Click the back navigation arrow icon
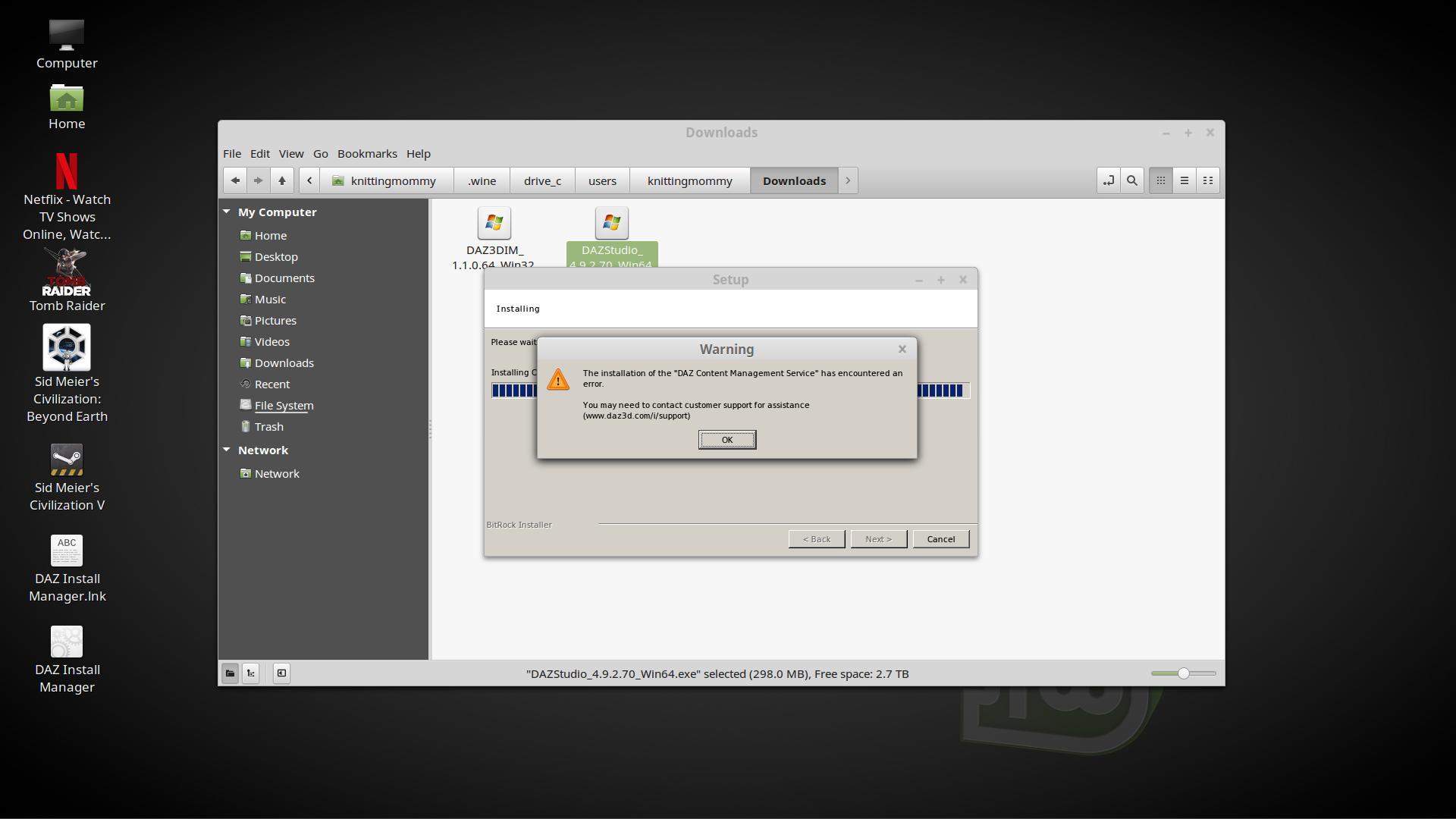 click(x=235, y=180)
